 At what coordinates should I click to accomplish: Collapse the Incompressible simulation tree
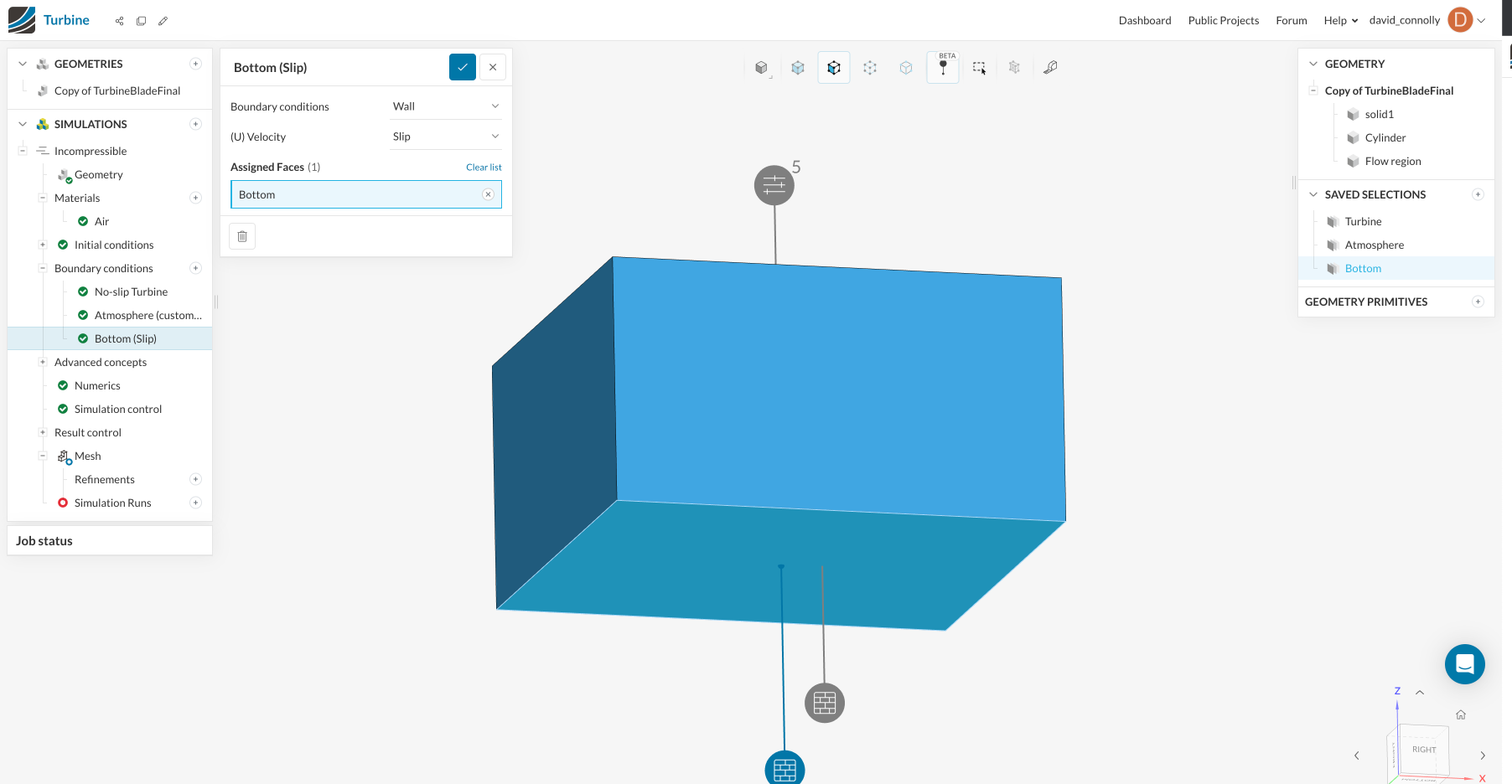tap(23, 151)
